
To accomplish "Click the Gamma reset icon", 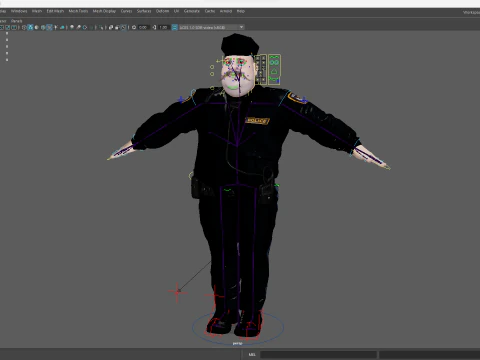I will tap(154, 27).
